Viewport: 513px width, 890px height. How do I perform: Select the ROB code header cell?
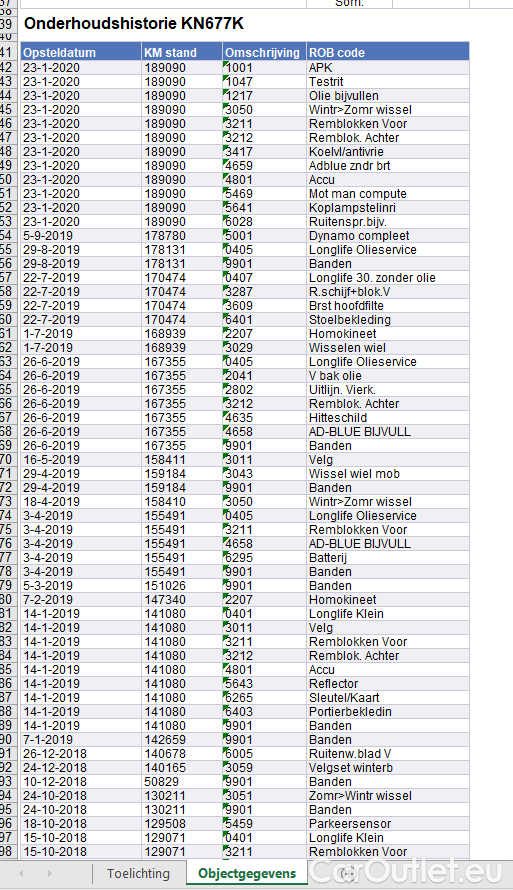388,53
